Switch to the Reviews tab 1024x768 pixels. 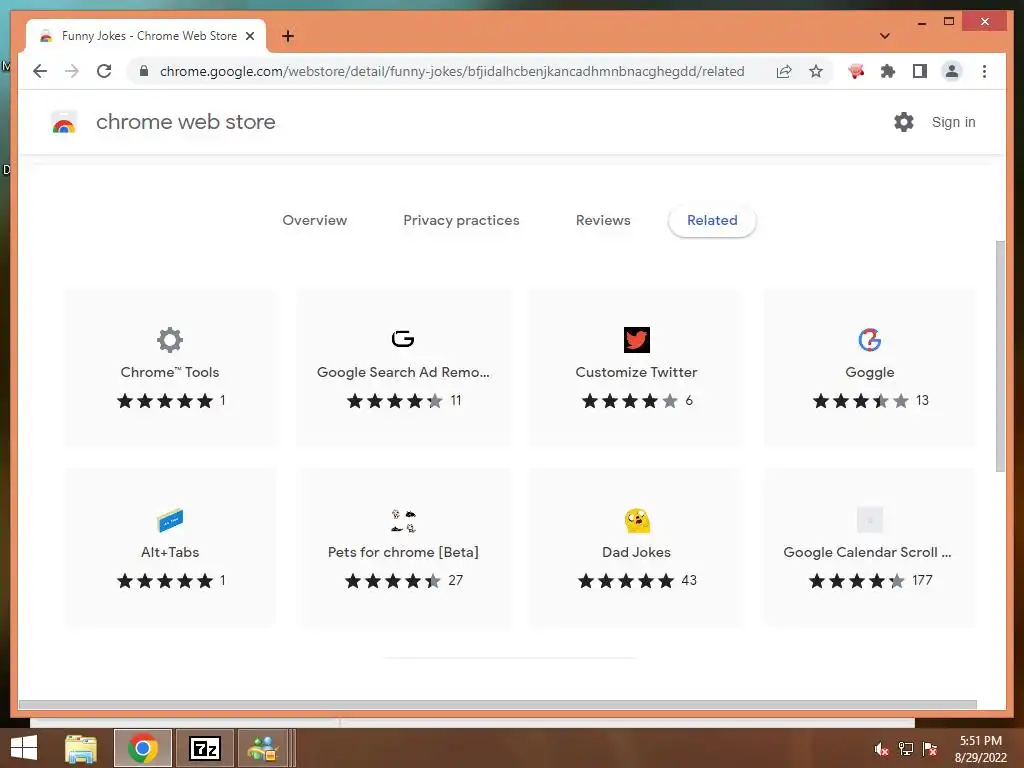pos(603,221)
